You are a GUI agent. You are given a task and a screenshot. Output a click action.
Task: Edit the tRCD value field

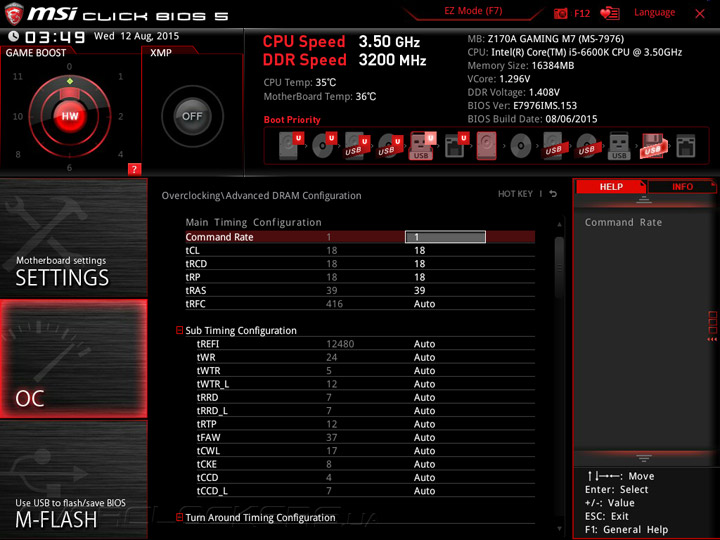(x=419, y=264)
